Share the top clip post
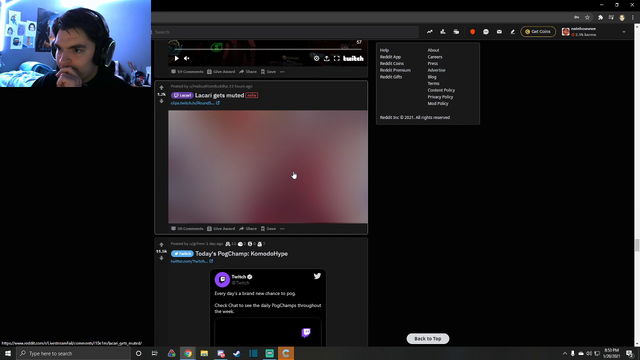Viewport: 640px width, 360px height. point(248,71)
